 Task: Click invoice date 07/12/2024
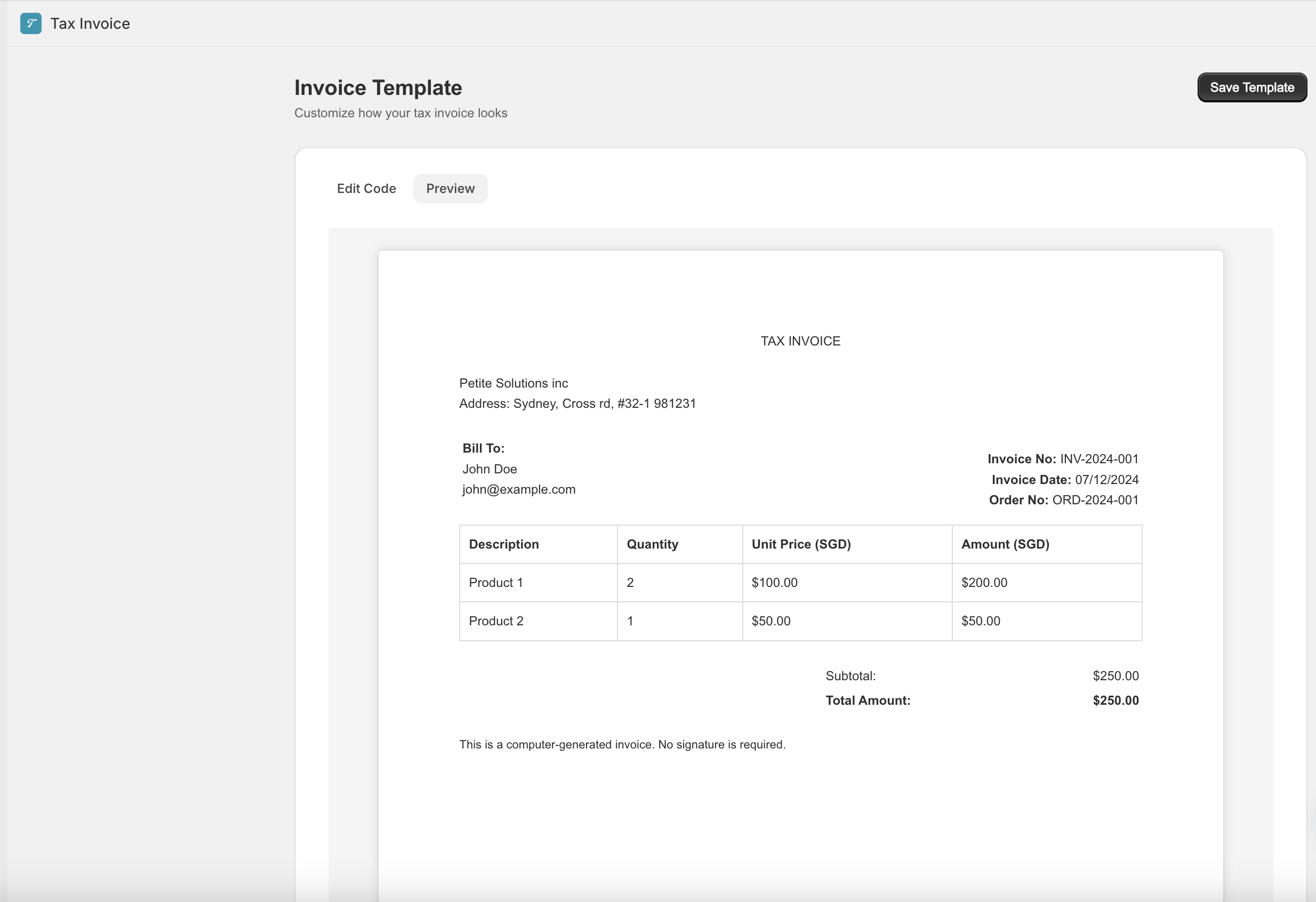pyautogui.click(x=1106, y=480)
